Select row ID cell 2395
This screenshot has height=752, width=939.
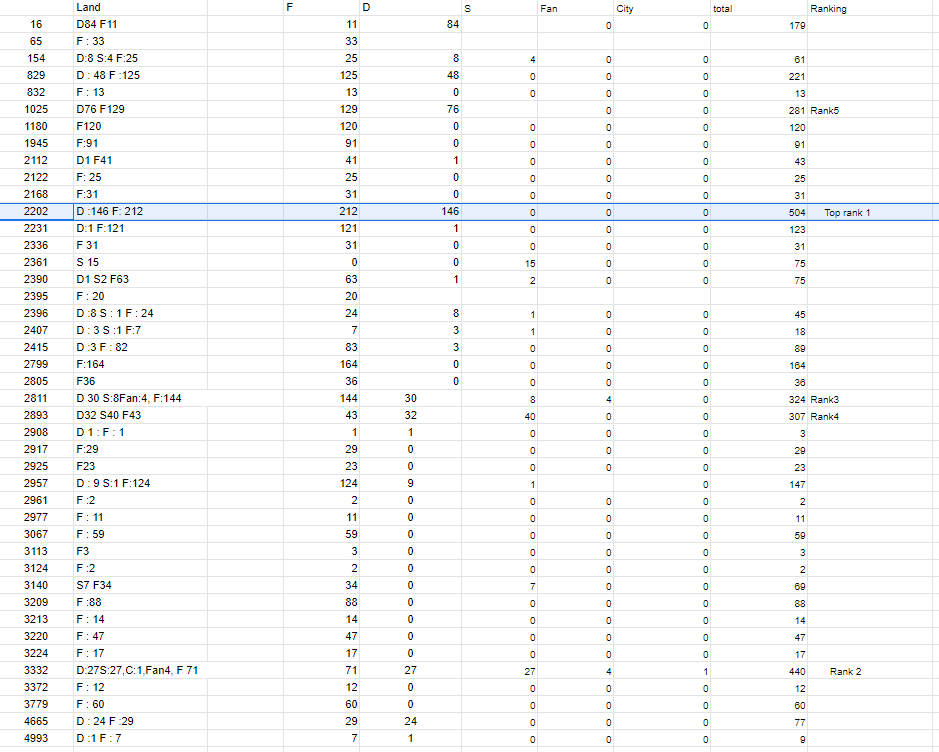tap(36, 296)
